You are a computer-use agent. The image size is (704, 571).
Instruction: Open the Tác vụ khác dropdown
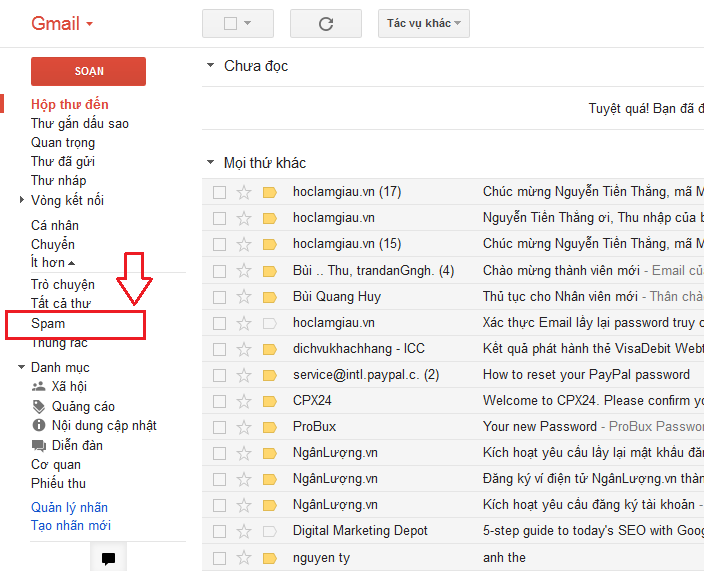(x=424, y=23)
